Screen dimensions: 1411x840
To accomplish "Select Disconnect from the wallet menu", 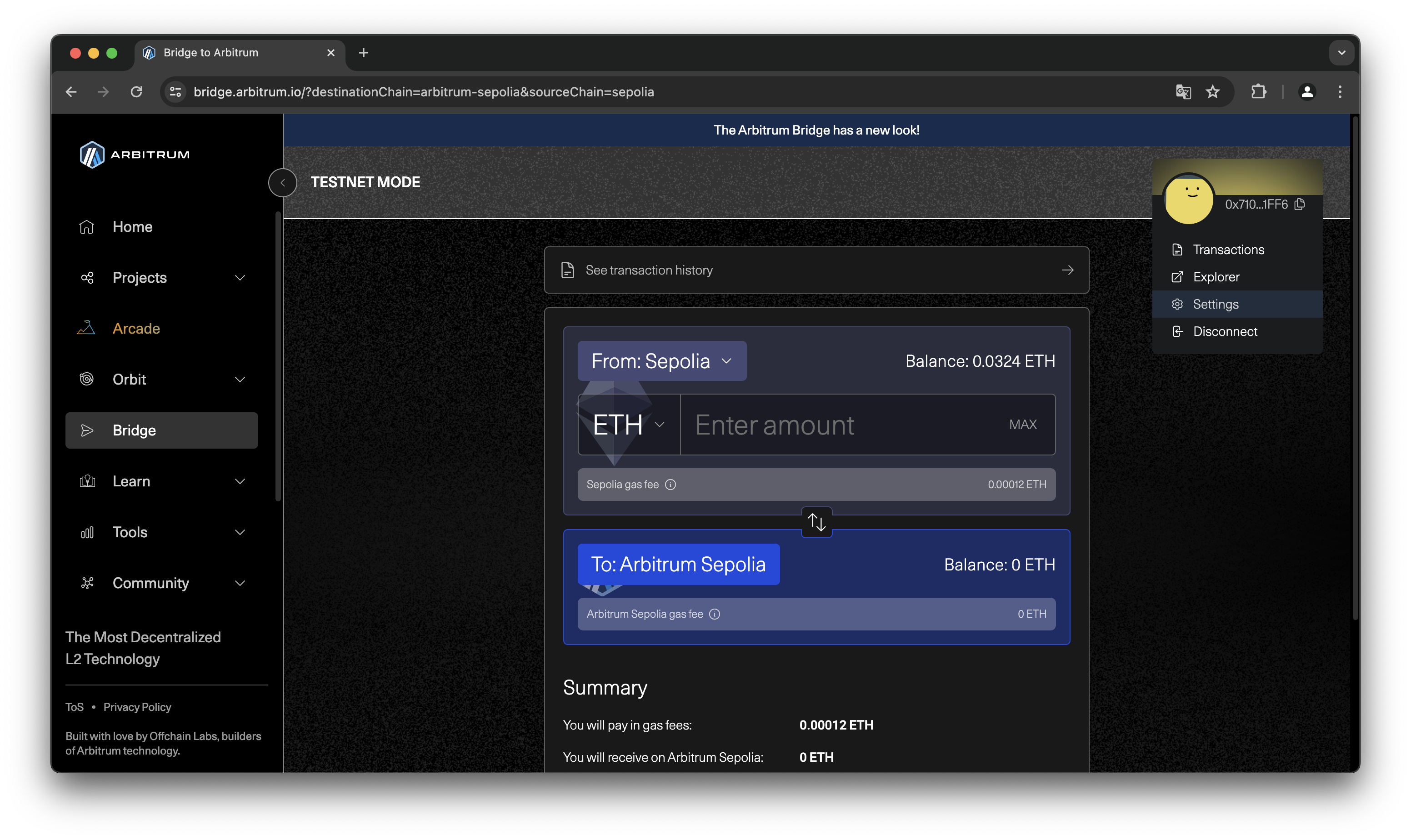I will [1237, 331].
